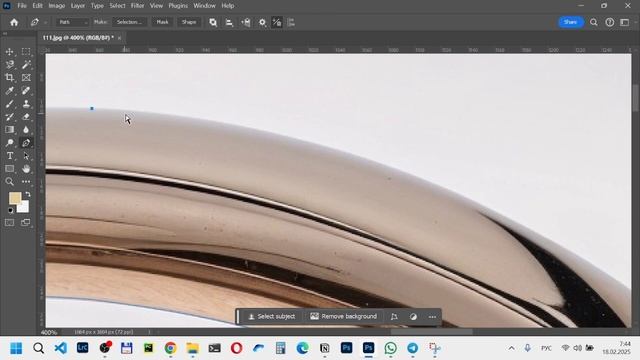Open Telegram from taskbar

coord(413,348)
